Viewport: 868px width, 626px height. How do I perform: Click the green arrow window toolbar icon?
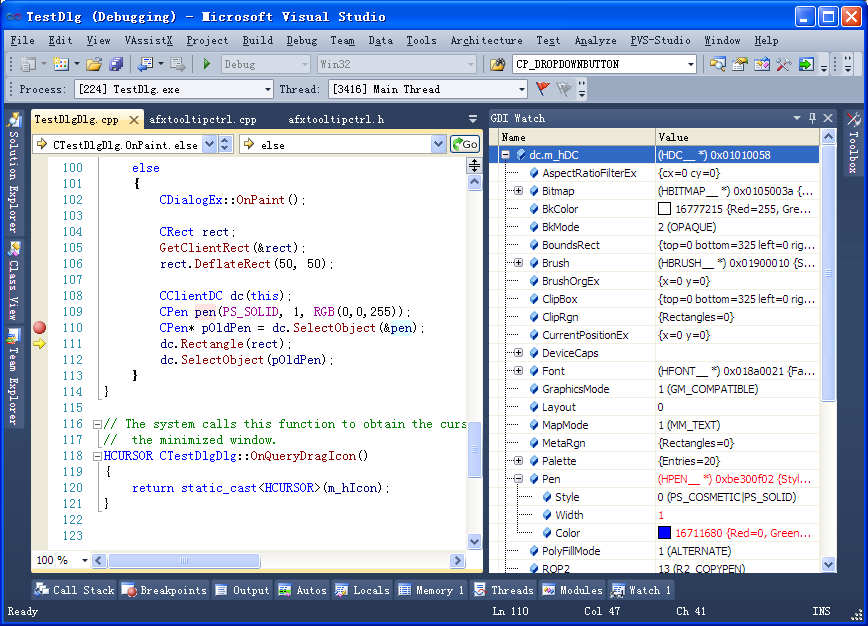[x=806, y=64]
